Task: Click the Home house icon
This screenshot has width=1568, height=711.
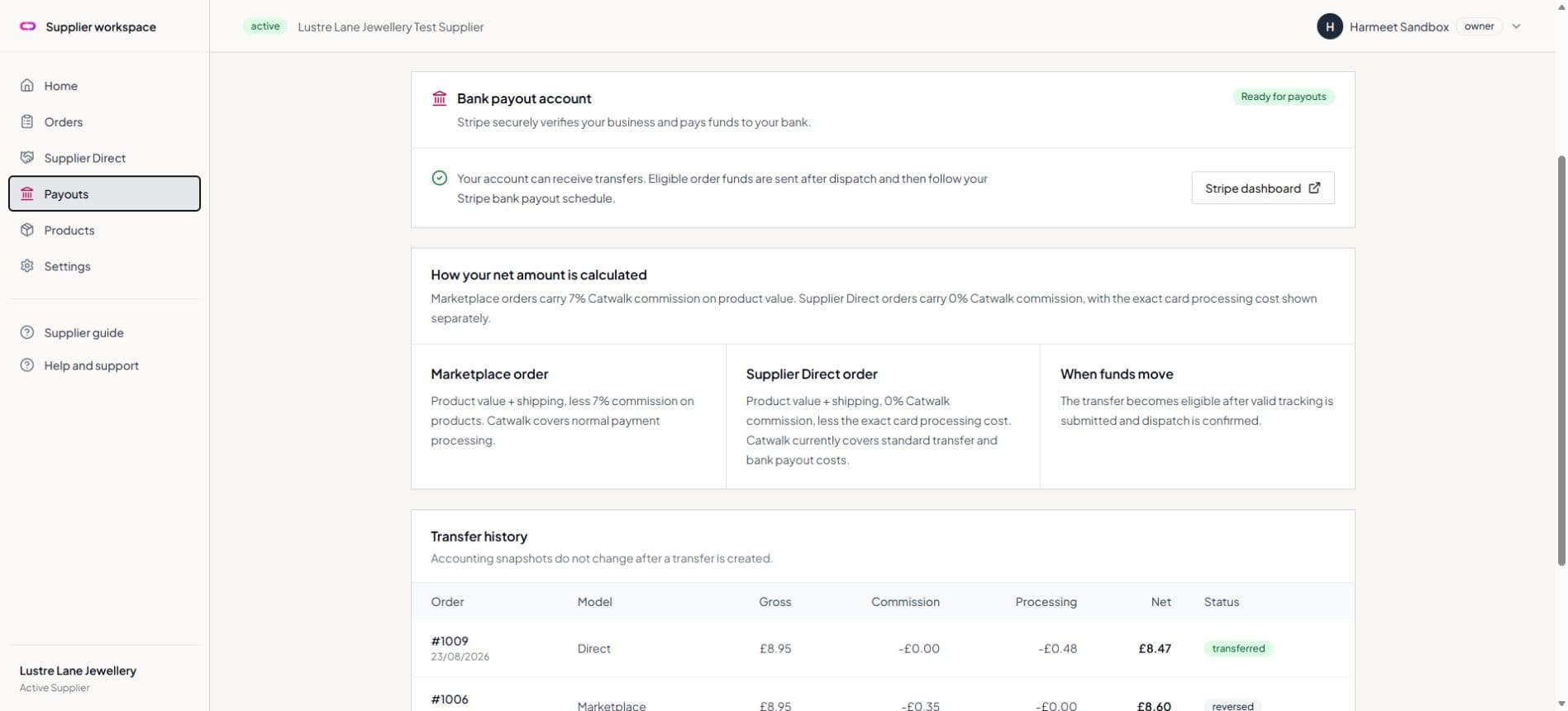Action: pos(27,85)
